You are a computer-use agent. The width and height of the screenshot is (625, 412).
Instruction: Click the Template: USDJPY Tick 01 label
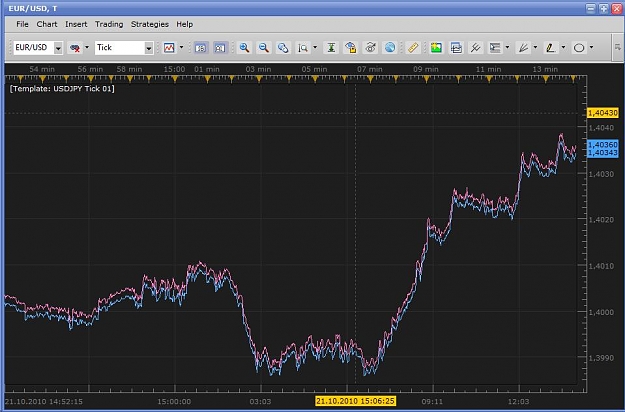[x=62, y=88]
